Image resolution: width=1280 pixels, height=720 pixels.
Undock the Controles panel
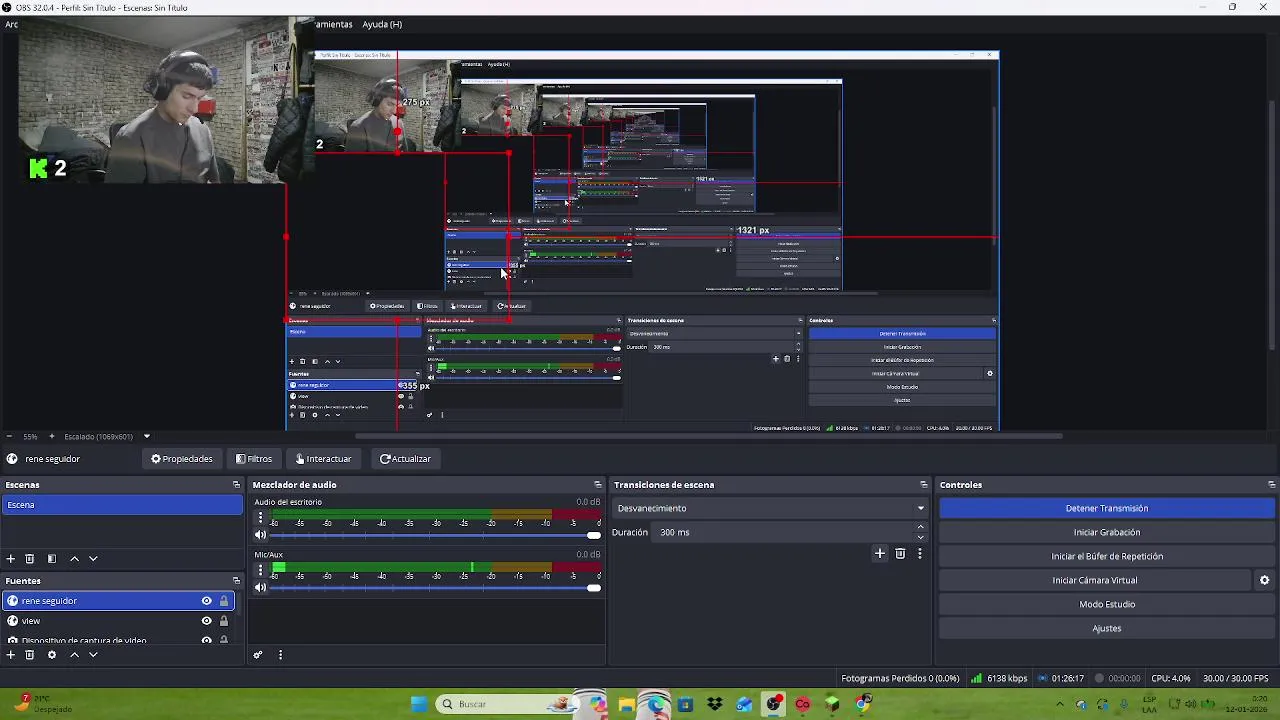point(1271,485)
